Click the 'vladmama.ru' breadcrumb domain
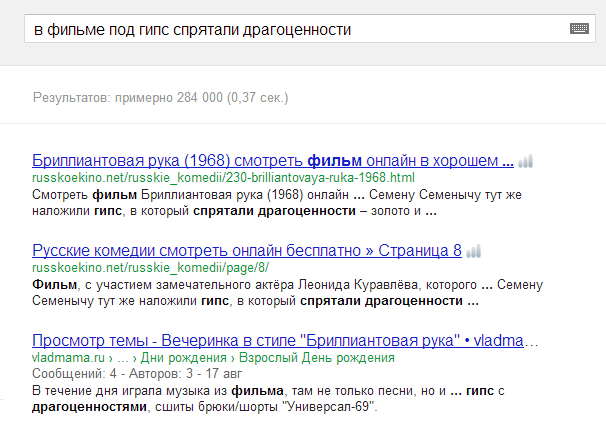This screenshot has width=606, height=442. pos(68,358)
